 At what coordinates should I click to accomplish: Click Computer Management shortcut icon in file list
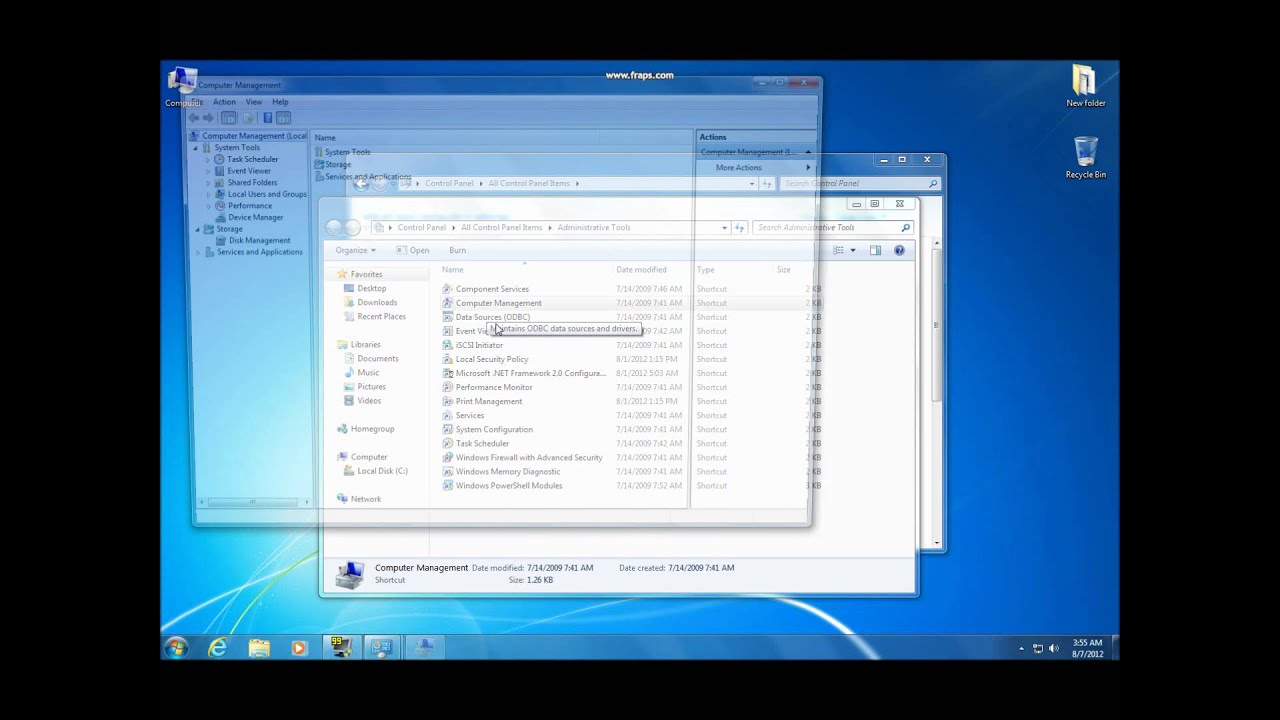(447, 303)
